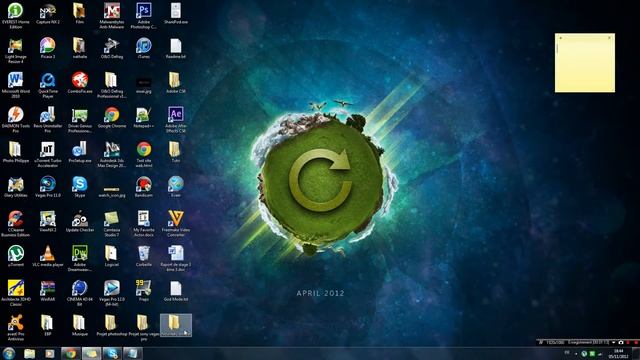This screenshot has width=640, height=360.
Task: Click the yellow sticky note body
Action: click(584, 66)
